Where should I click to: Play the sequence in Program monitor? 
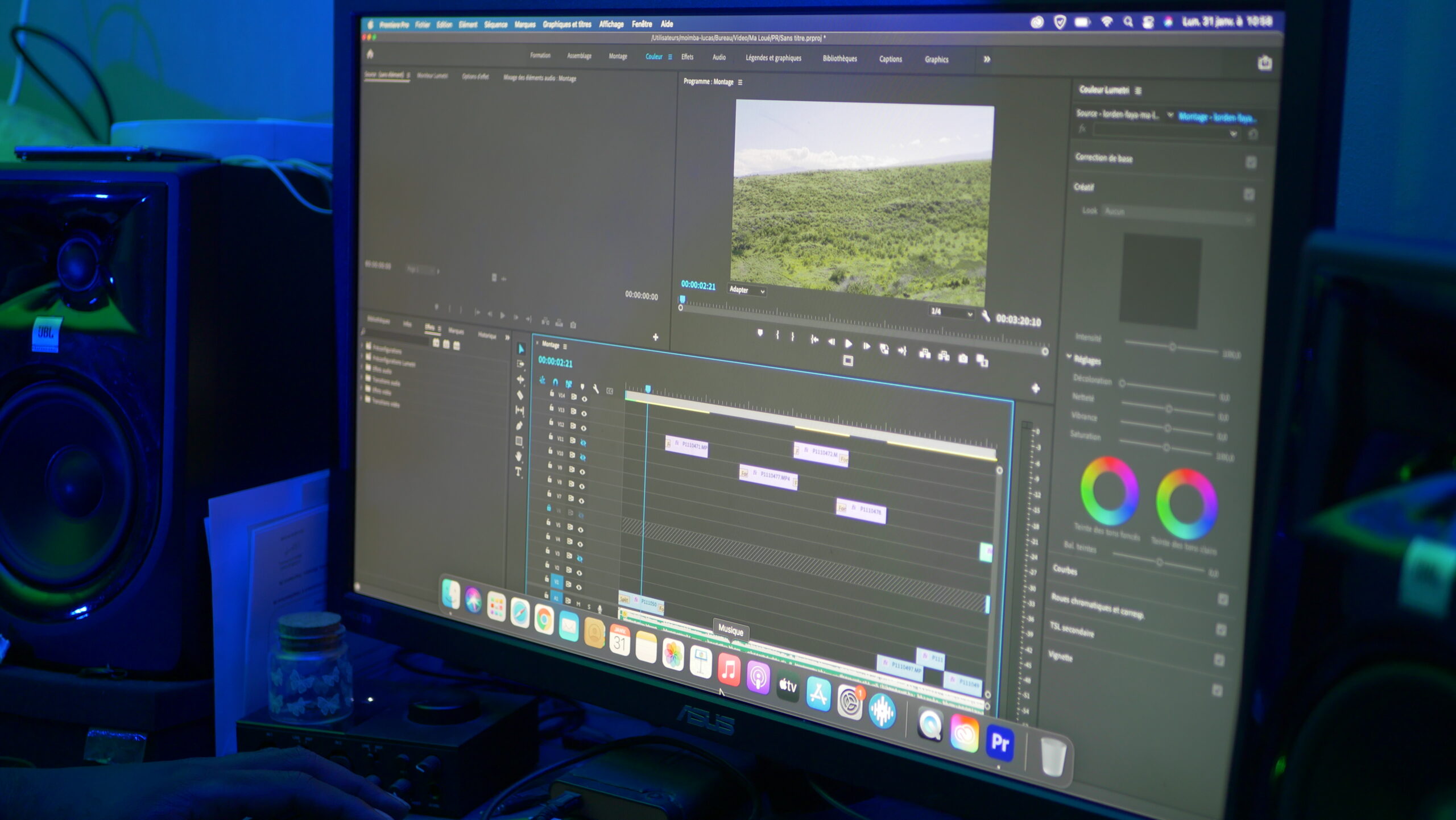point(849,343)
